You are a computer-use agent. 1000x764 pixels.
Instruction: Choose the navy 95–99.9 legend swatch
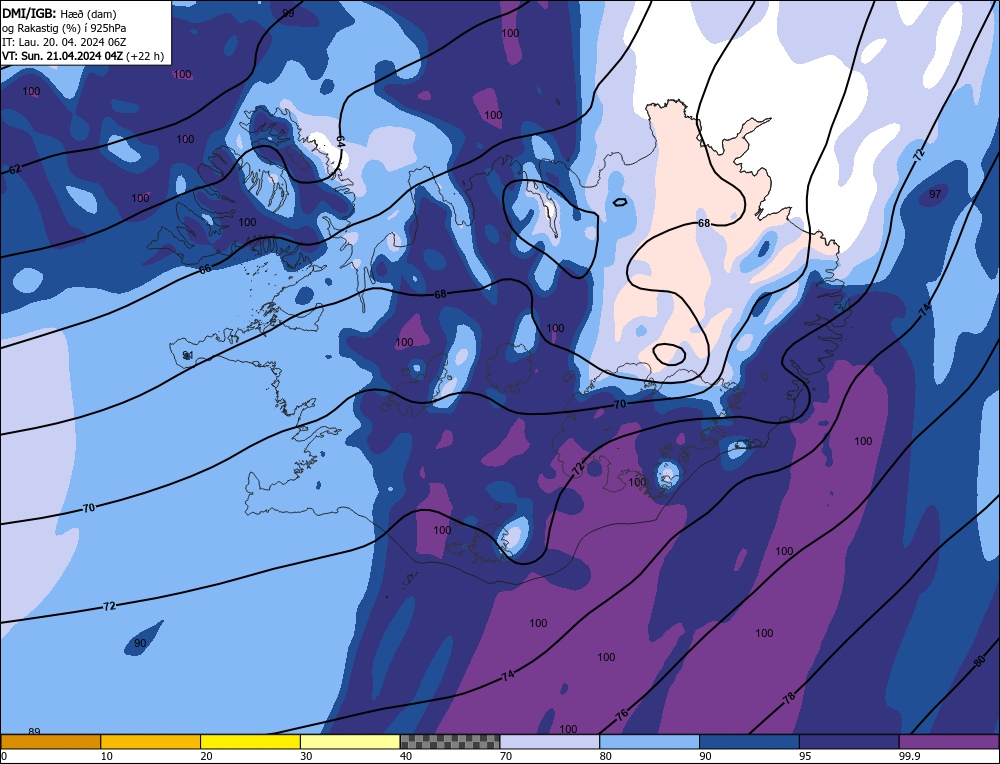coord(849,741)
